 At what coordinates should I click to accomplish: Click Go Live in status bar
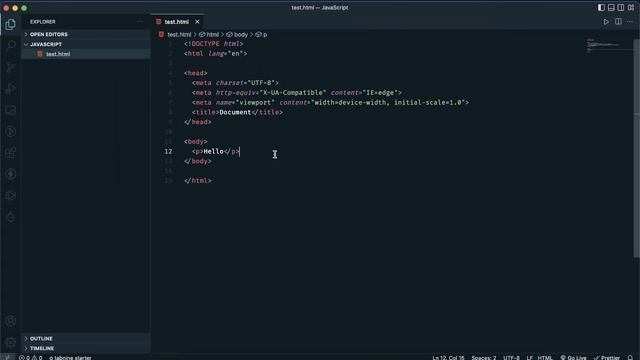[x=573, y=358]
